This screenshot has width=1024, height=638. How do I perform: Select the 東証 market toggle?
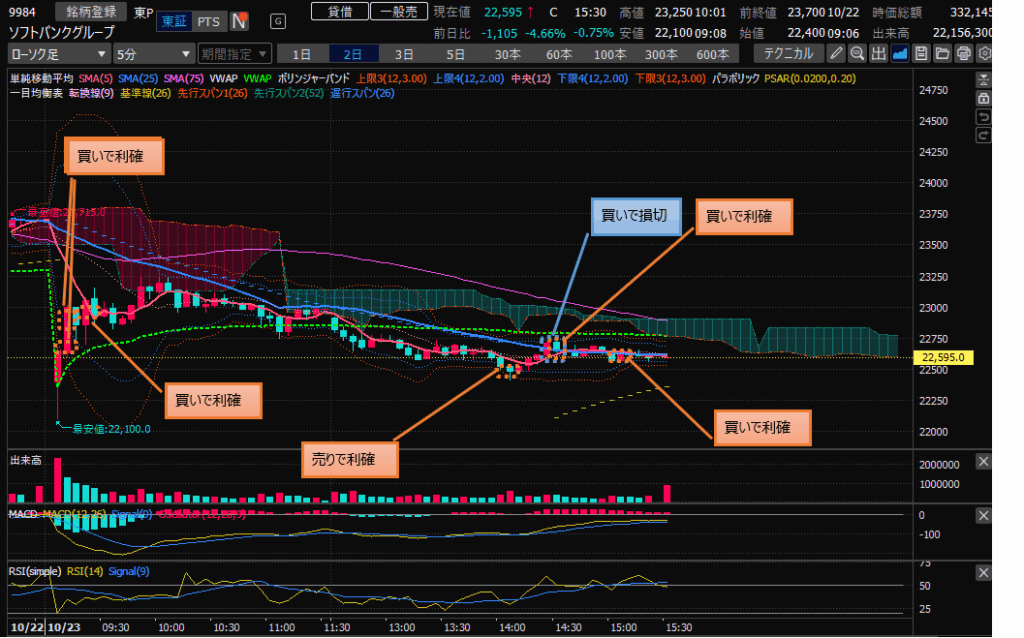(174, 21)
